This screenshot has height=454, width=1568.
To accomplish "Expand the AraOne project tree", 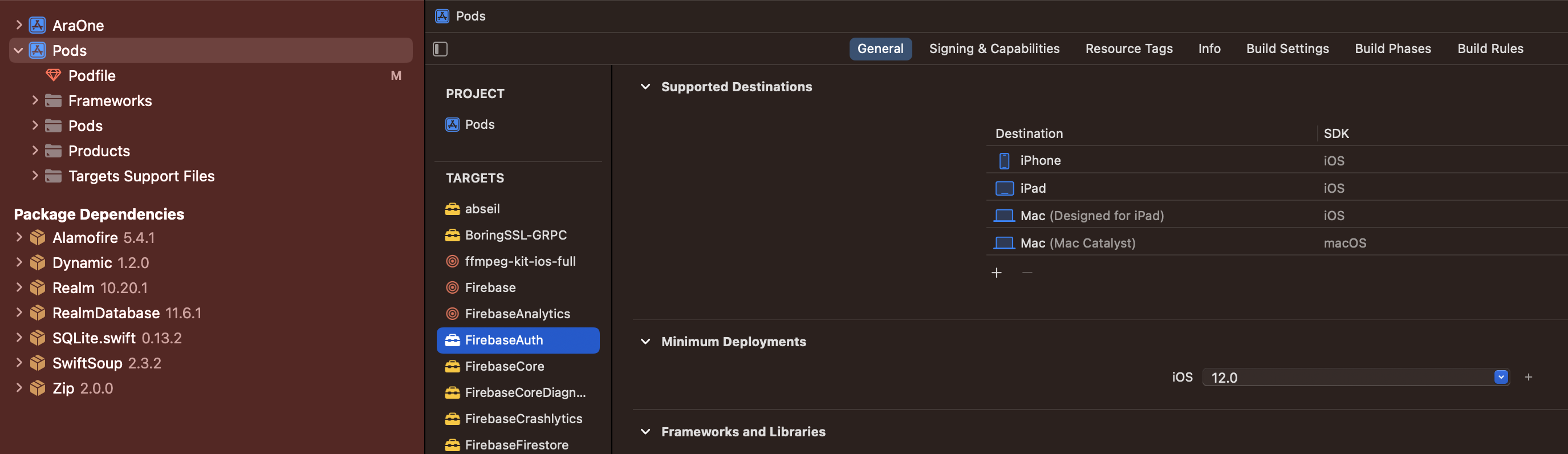I will pyautogui.click(x=19, y=25).
